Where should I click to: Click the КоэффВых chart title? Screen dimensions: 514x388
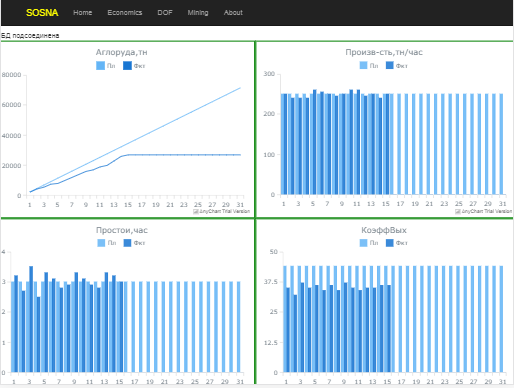pyautogui.click(x=384, y=230)
